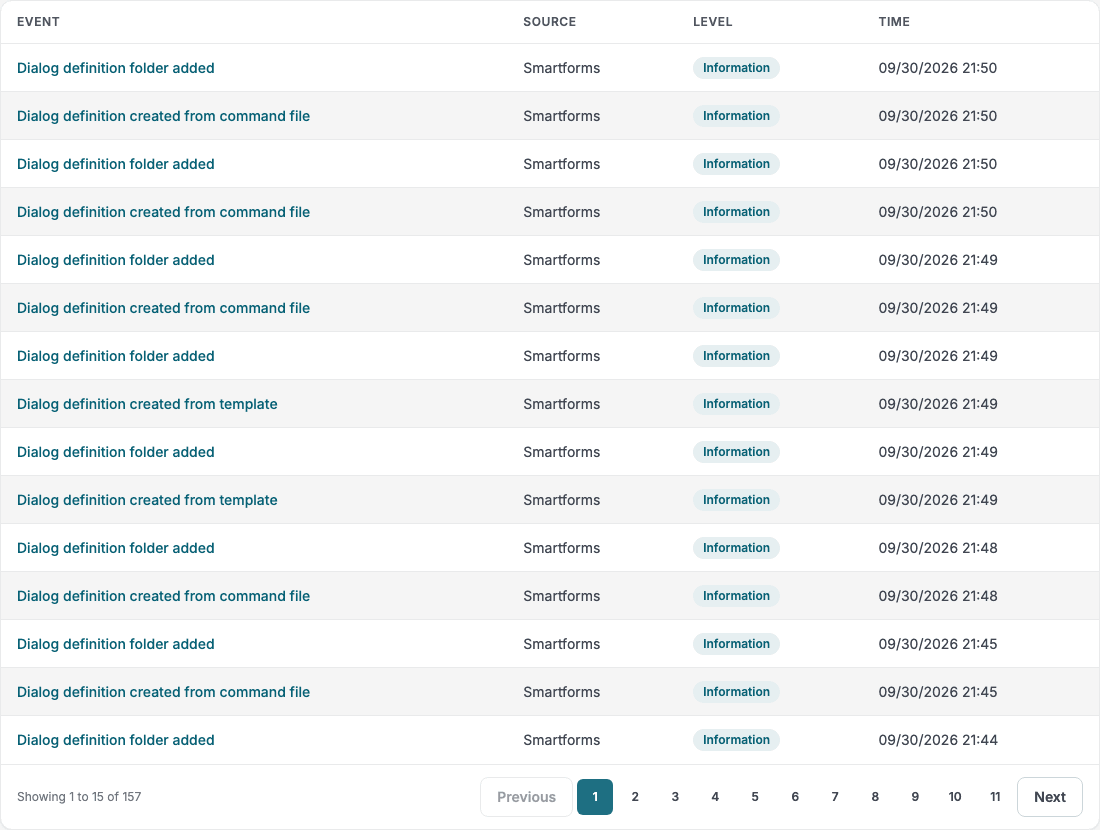Viewport: 1100px width, 830px height.
Task: Click Smartforms in 21:48 folder added row
Action: tap(561, 547)
